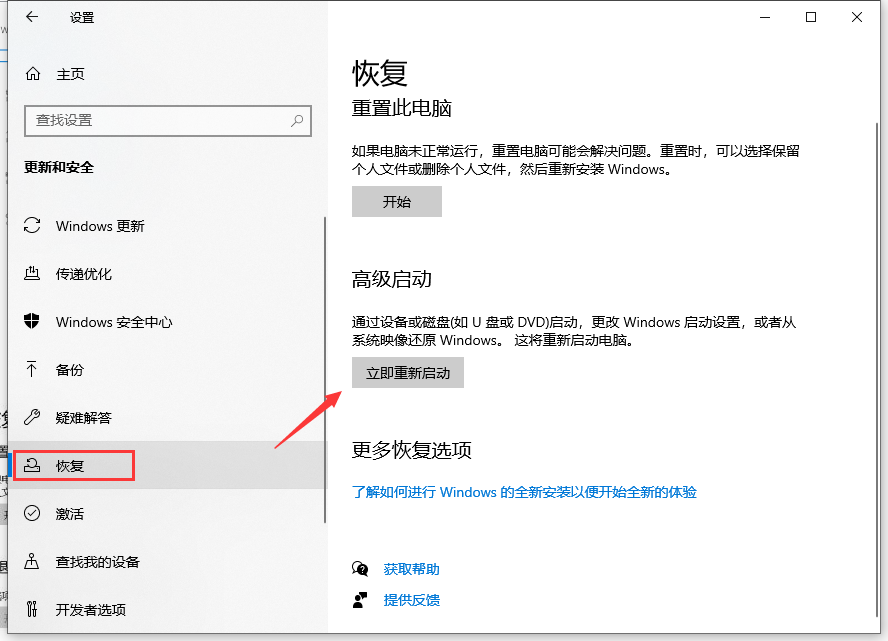Viewport: 888px width, 641px height.
Task: Click the 获取帮助 chat bubble icon
Action: pos(360,569)
